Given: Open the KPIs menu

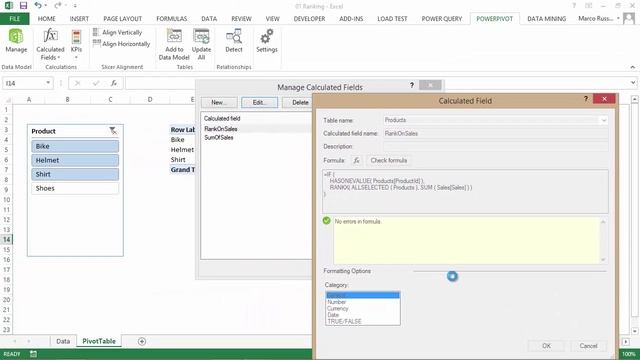Looking at the screenshot, I should [x=76, y=44].
